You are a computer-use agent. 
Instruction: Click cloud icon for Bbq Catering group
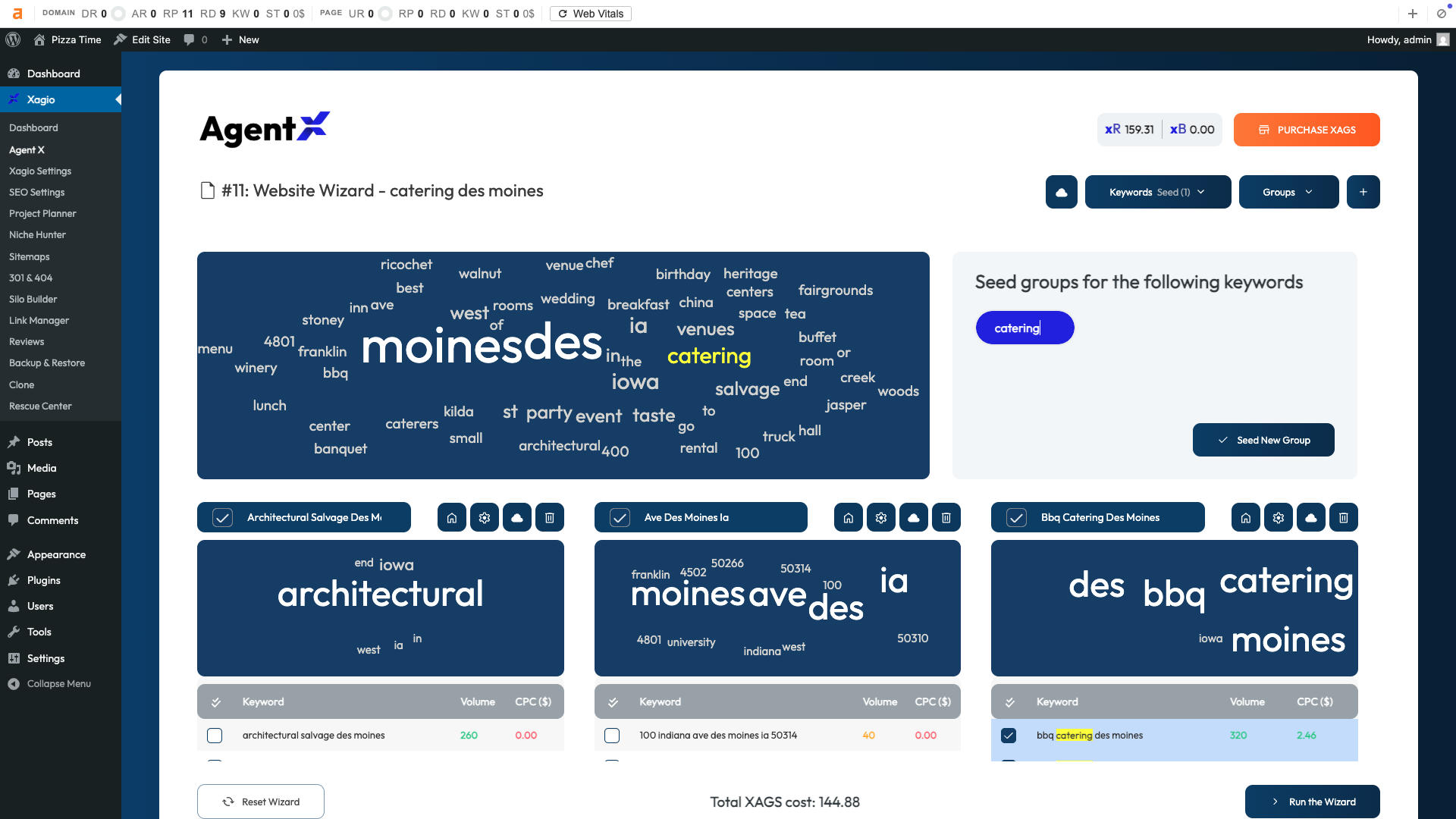1311,518
